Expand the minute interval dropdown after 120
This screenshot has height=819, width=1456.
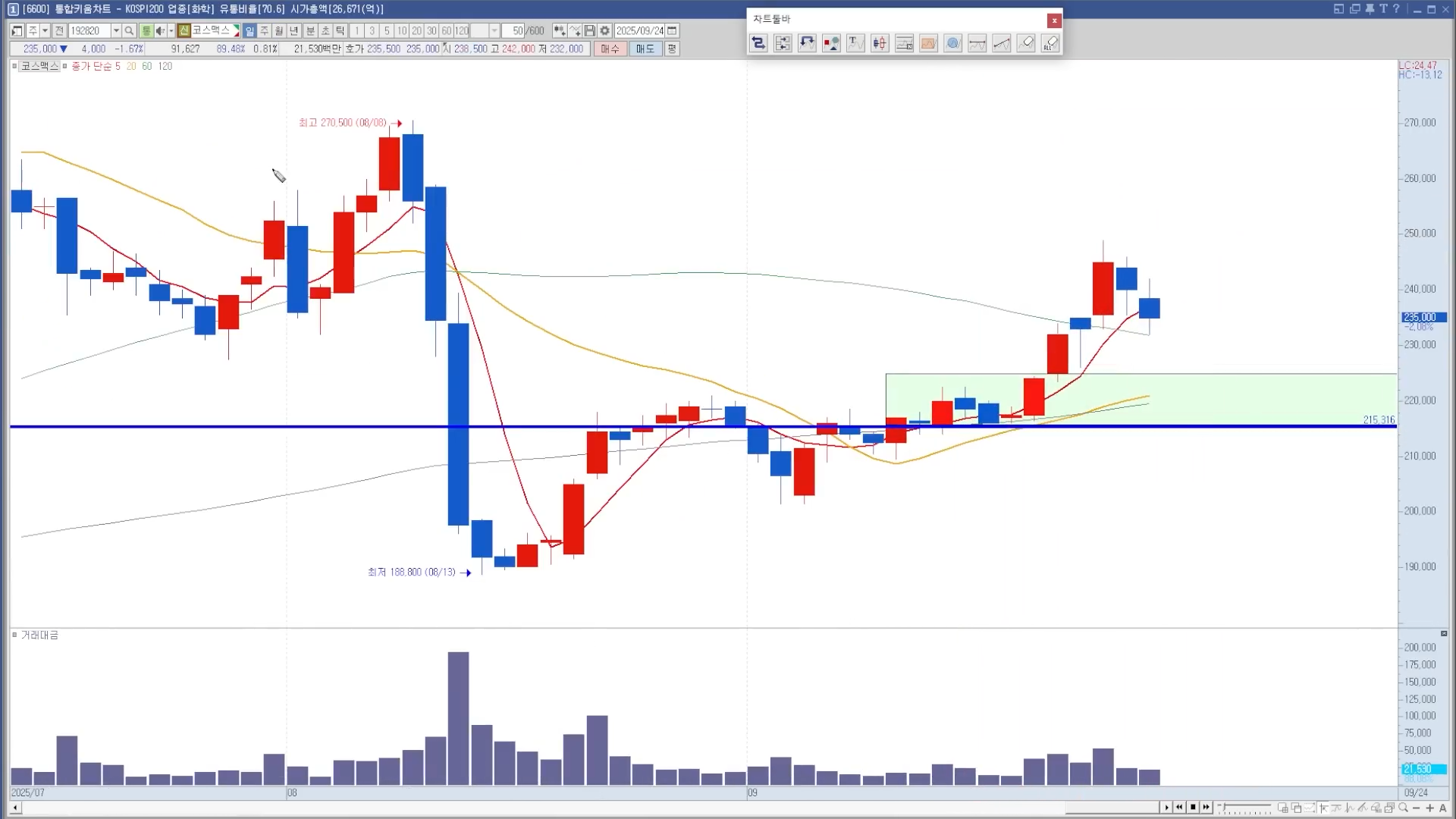pos(494,31)
